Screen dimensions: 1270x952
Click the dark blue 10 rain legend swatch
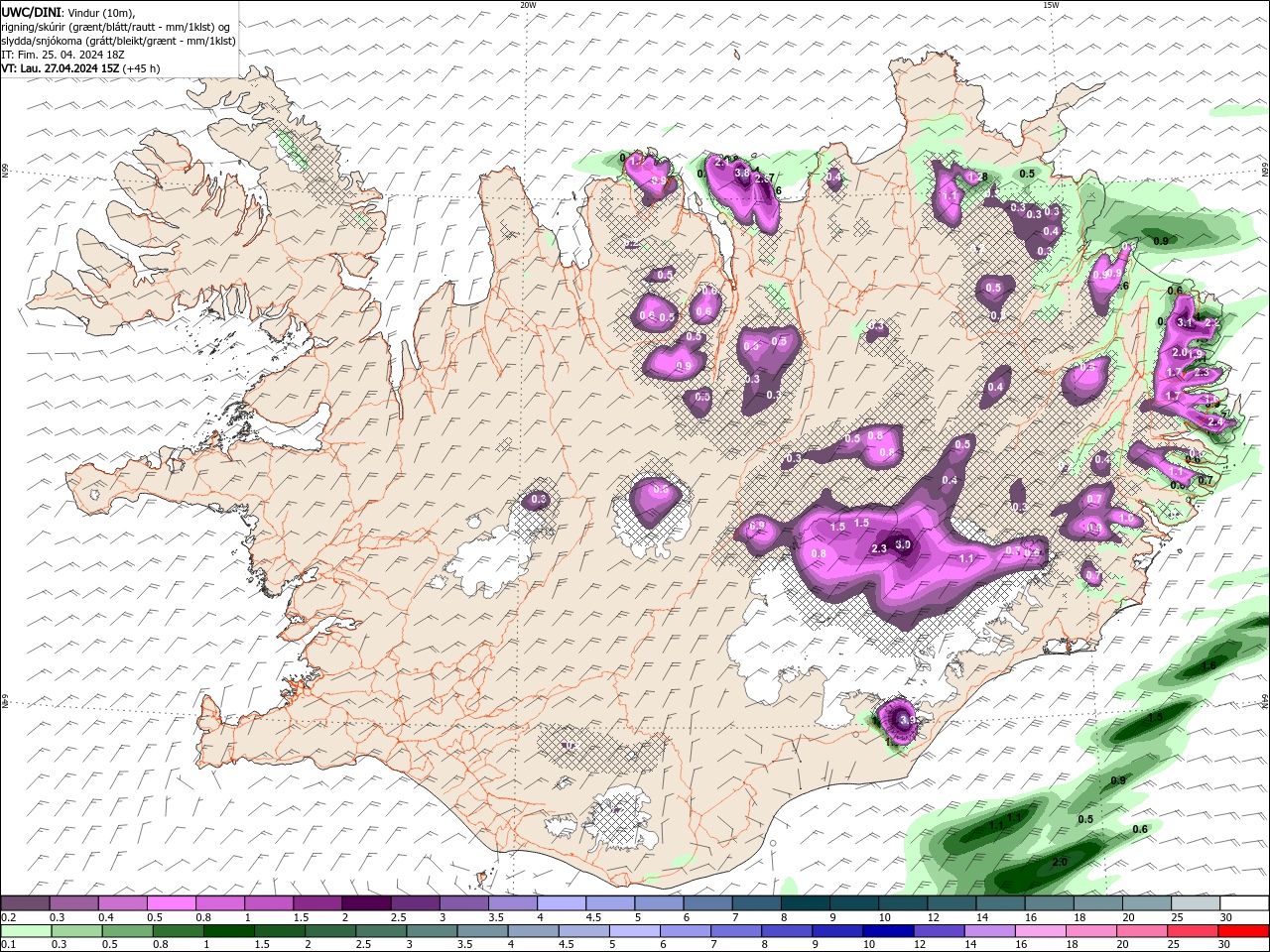click(887, 931)
